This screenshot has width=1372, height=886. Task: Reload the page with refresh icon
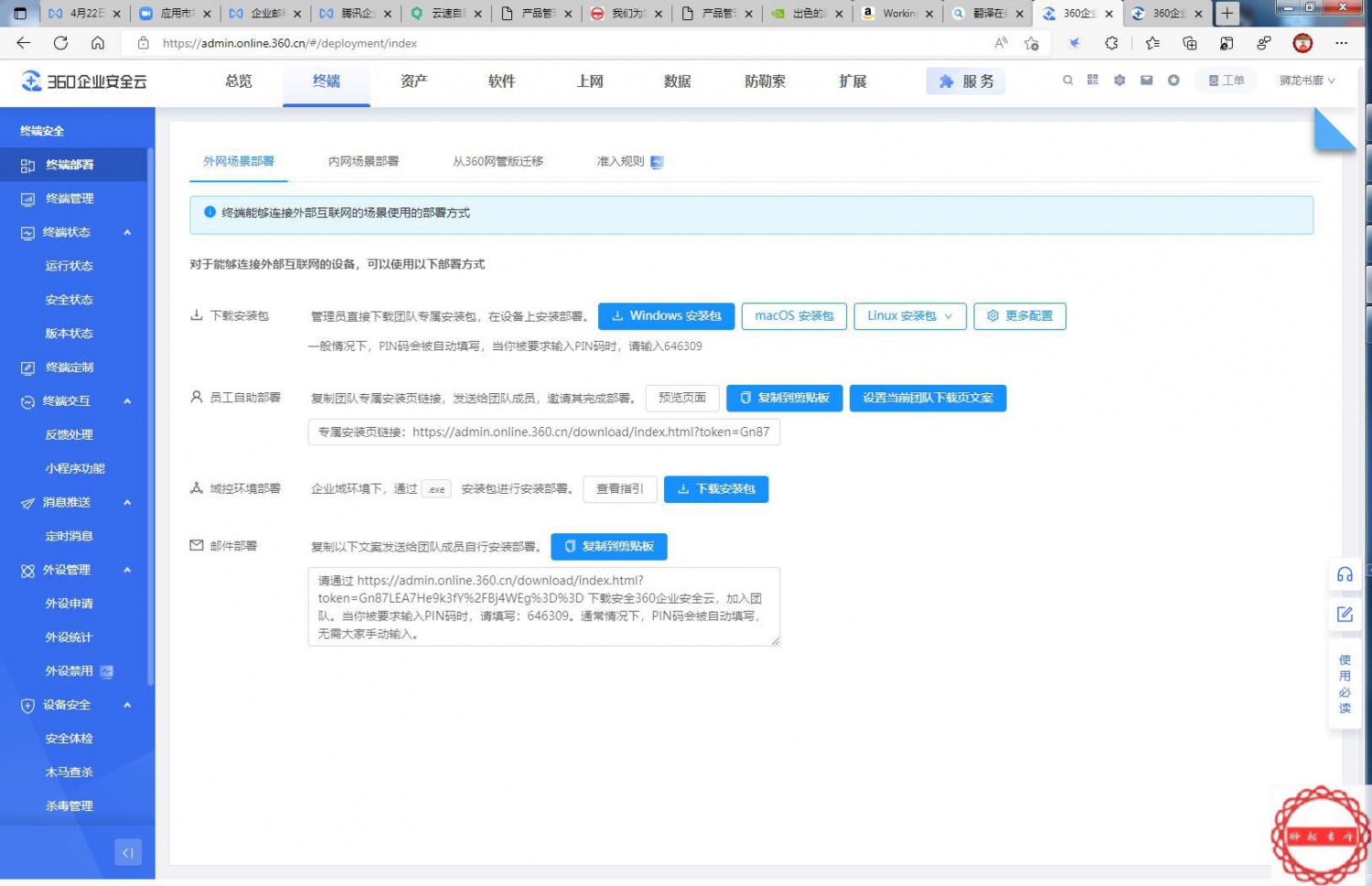tap(60, 43)
